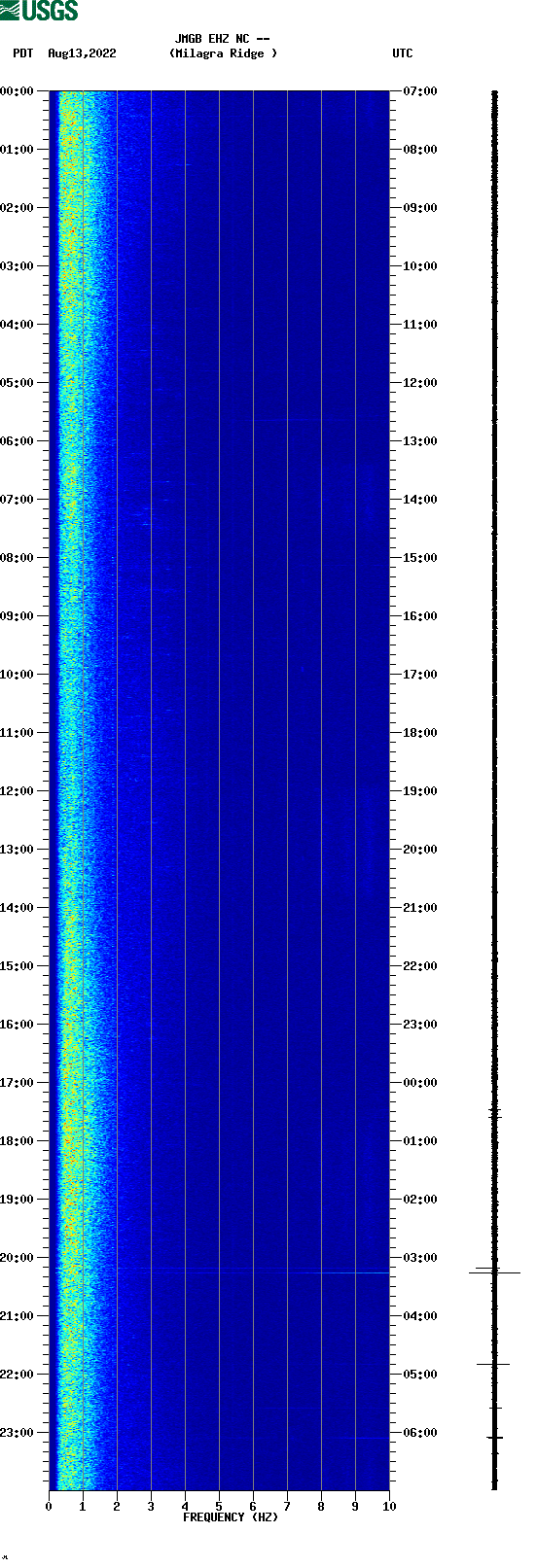
Task: Click the 2 Hz frequency tick label
Action: coord(117,1507)
